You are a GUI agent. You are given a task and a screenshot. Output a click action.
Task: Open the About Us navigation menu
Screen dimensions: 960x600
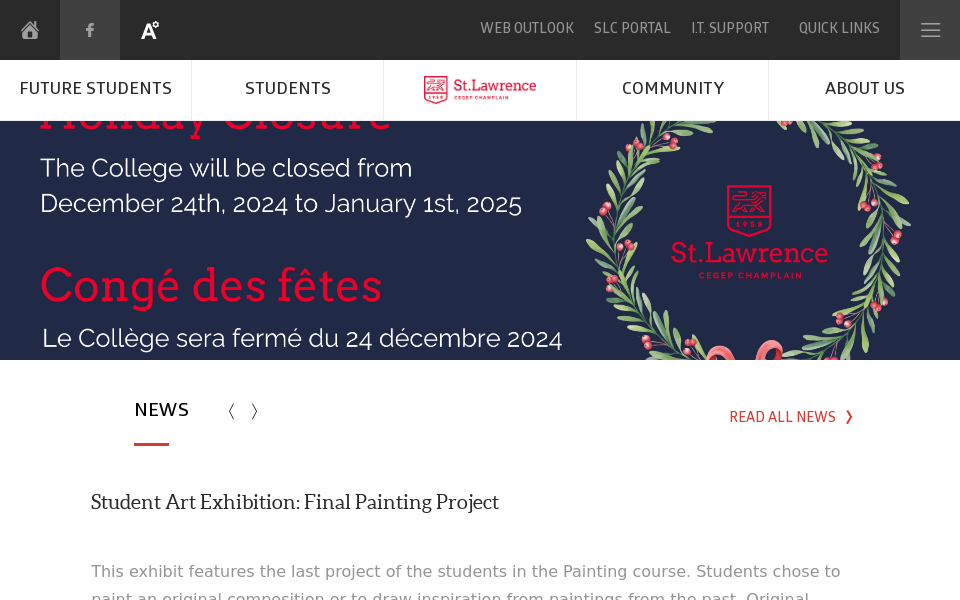(x=864, y=89)
